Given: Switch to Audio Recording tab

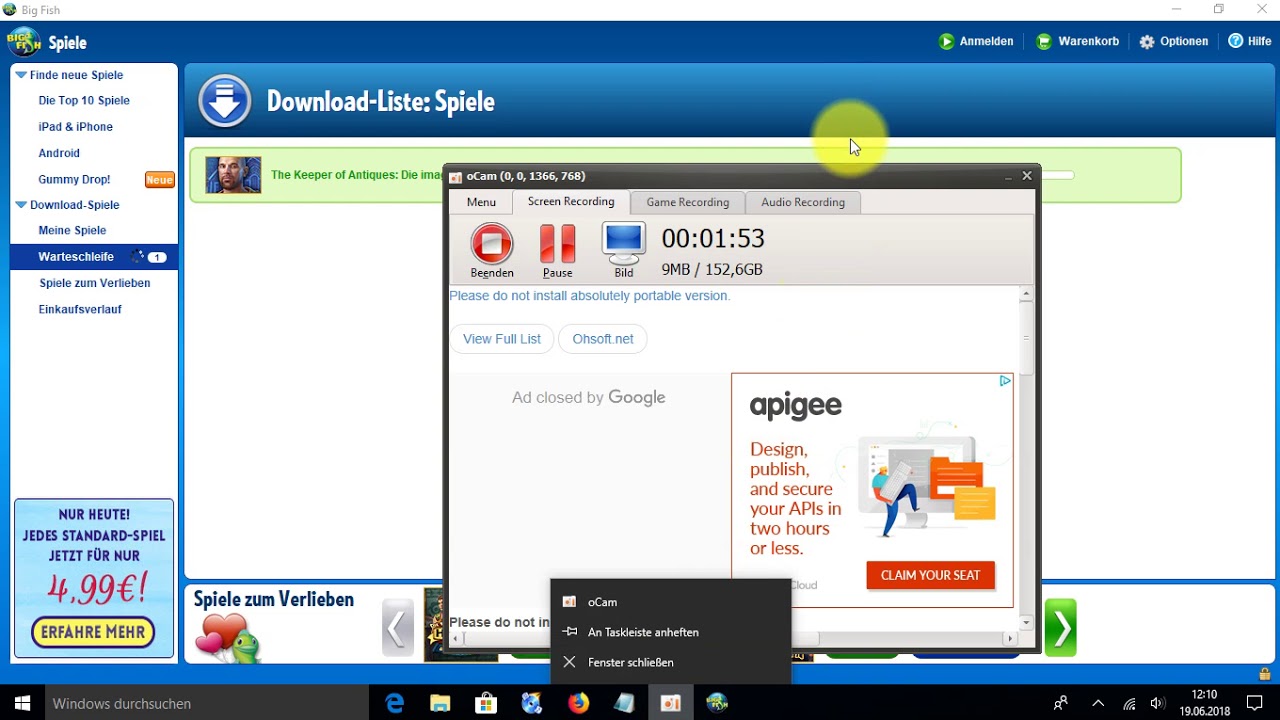Looking at the screenshot, I should point(803,202).
